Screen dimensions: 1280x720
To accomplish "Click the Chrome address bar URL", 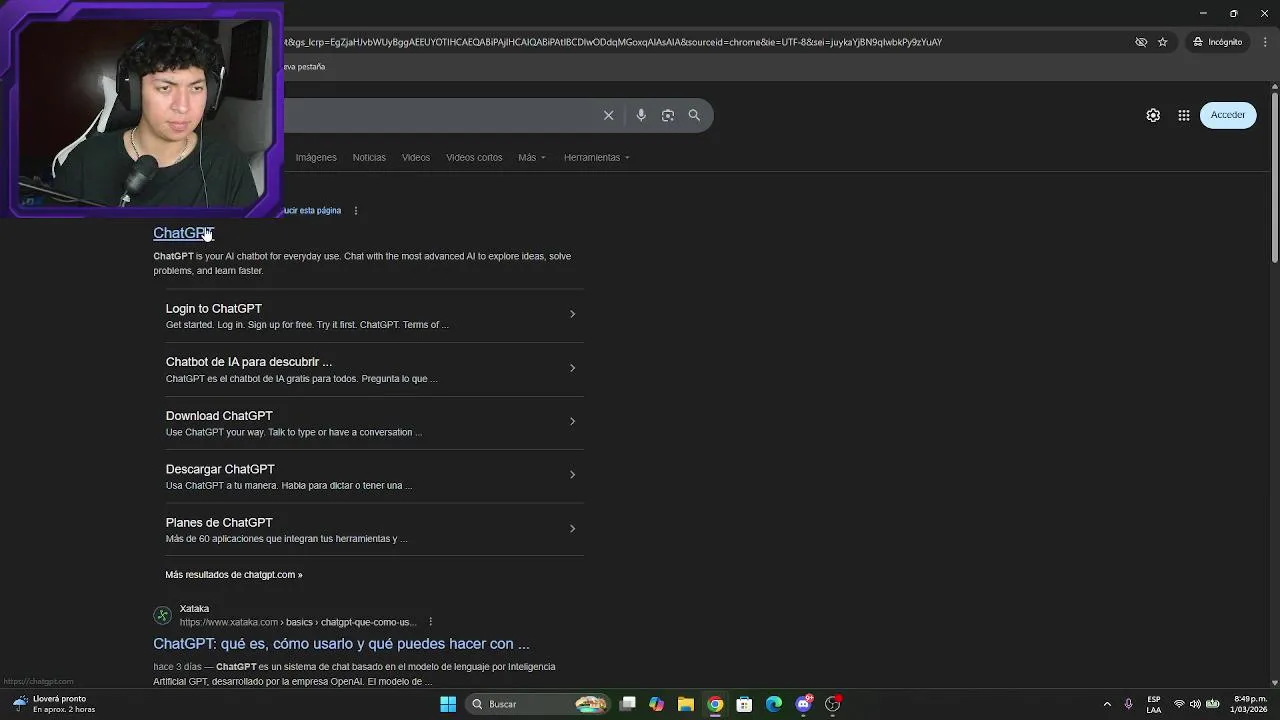I will 614,42.
